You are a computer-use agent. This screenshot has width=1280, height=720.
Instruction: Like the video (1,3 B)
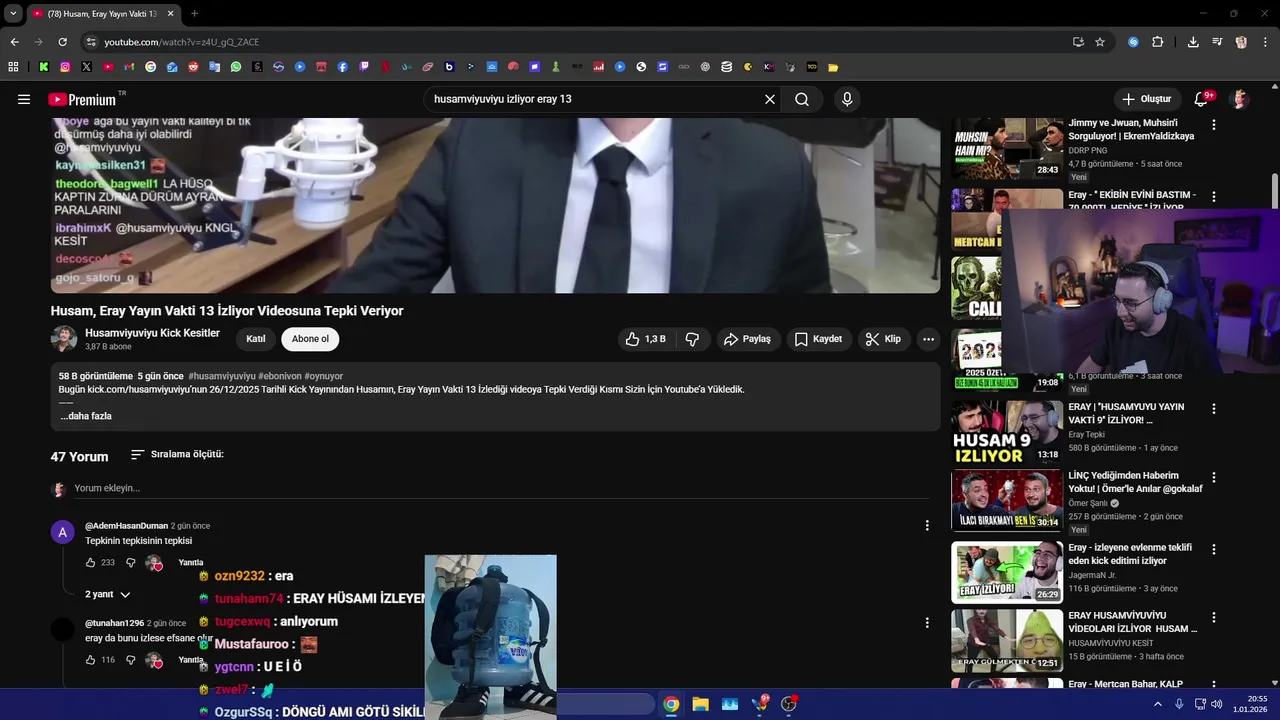pos(645,339)
